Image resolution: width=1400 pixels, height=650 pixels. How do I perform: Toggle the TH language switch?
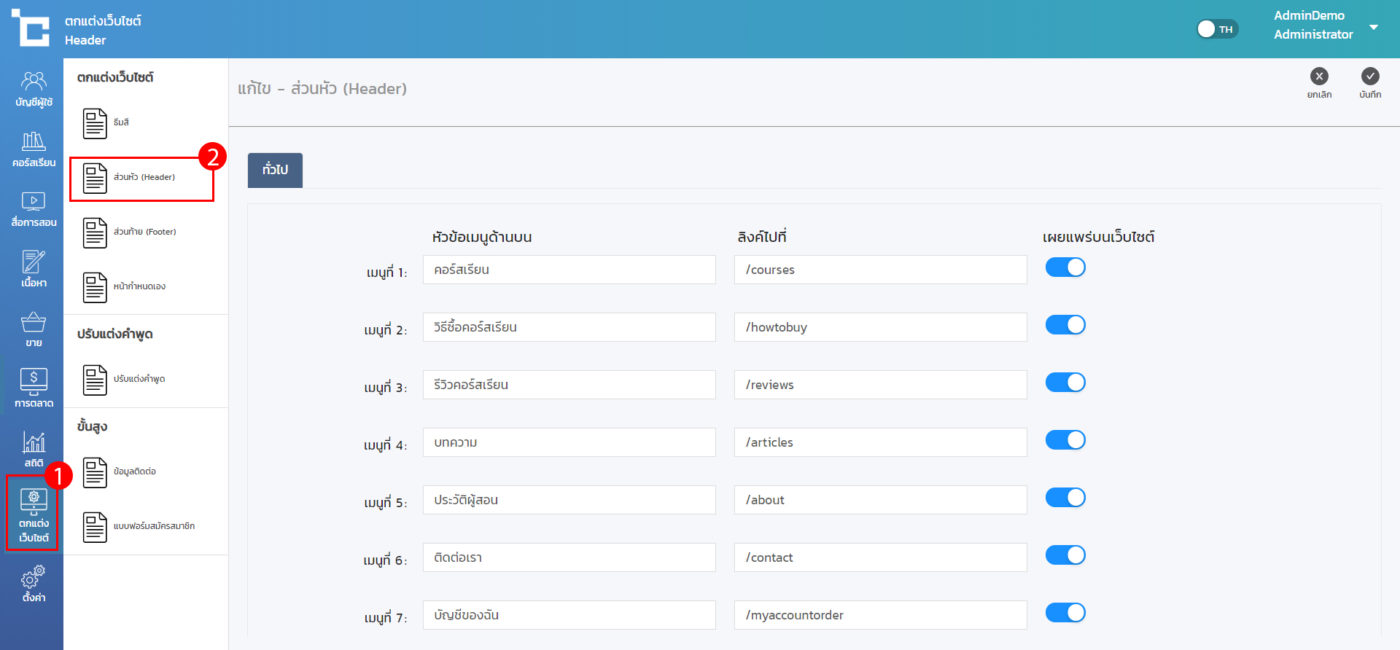[x=1217, y=29]
